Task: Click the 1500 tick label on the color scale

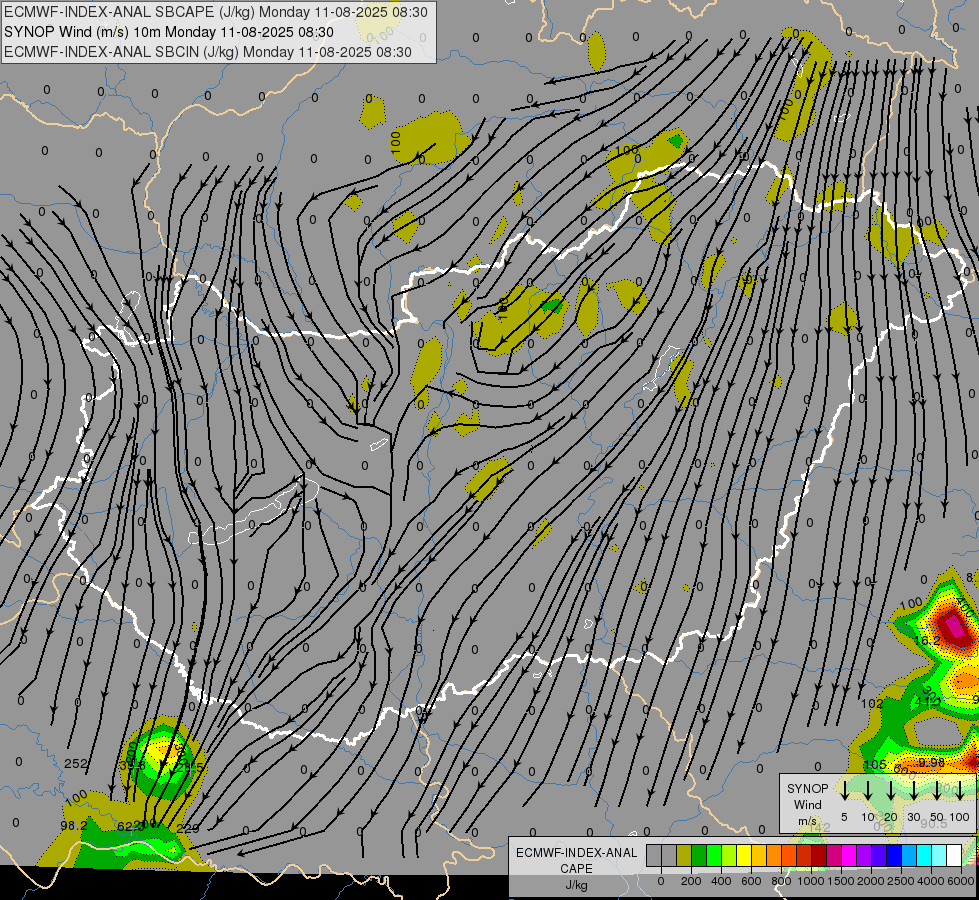Action: click(x=841, y=881)
